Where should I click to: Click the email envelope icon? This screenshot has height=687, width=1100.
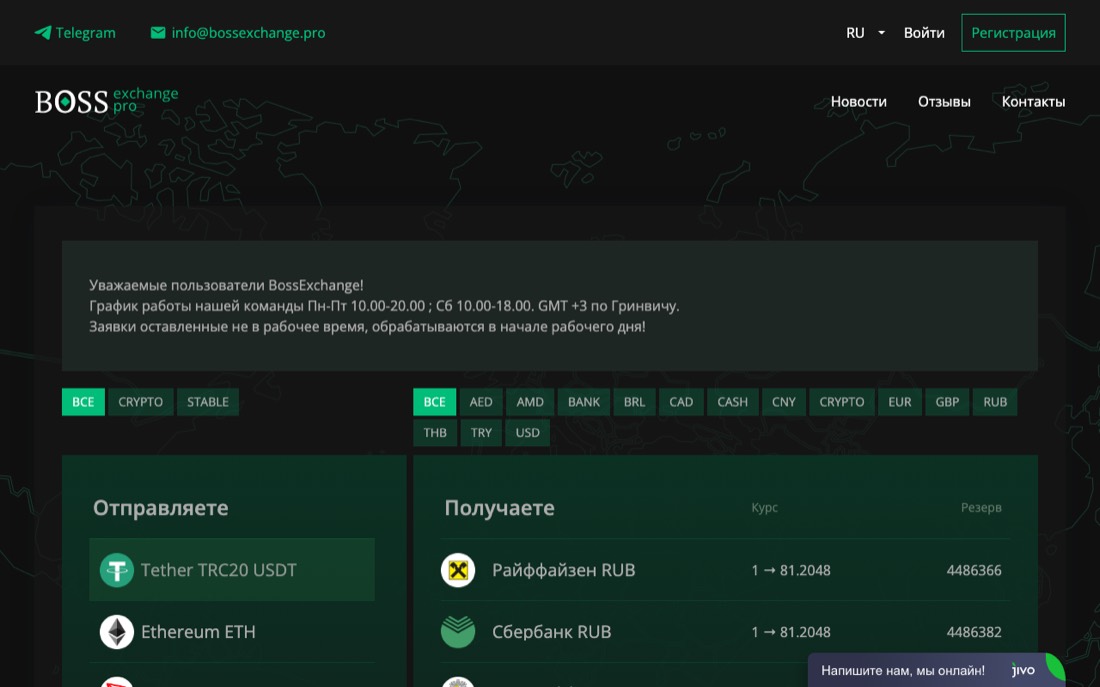(x=158, y=32)
